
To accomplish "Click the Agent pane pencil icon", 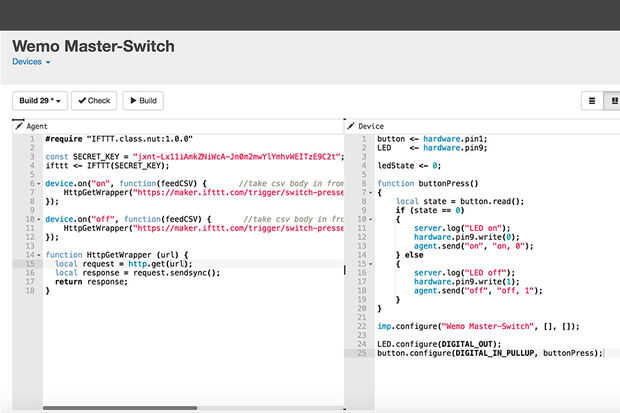I will pyautogui.click(x=18, y=126).
